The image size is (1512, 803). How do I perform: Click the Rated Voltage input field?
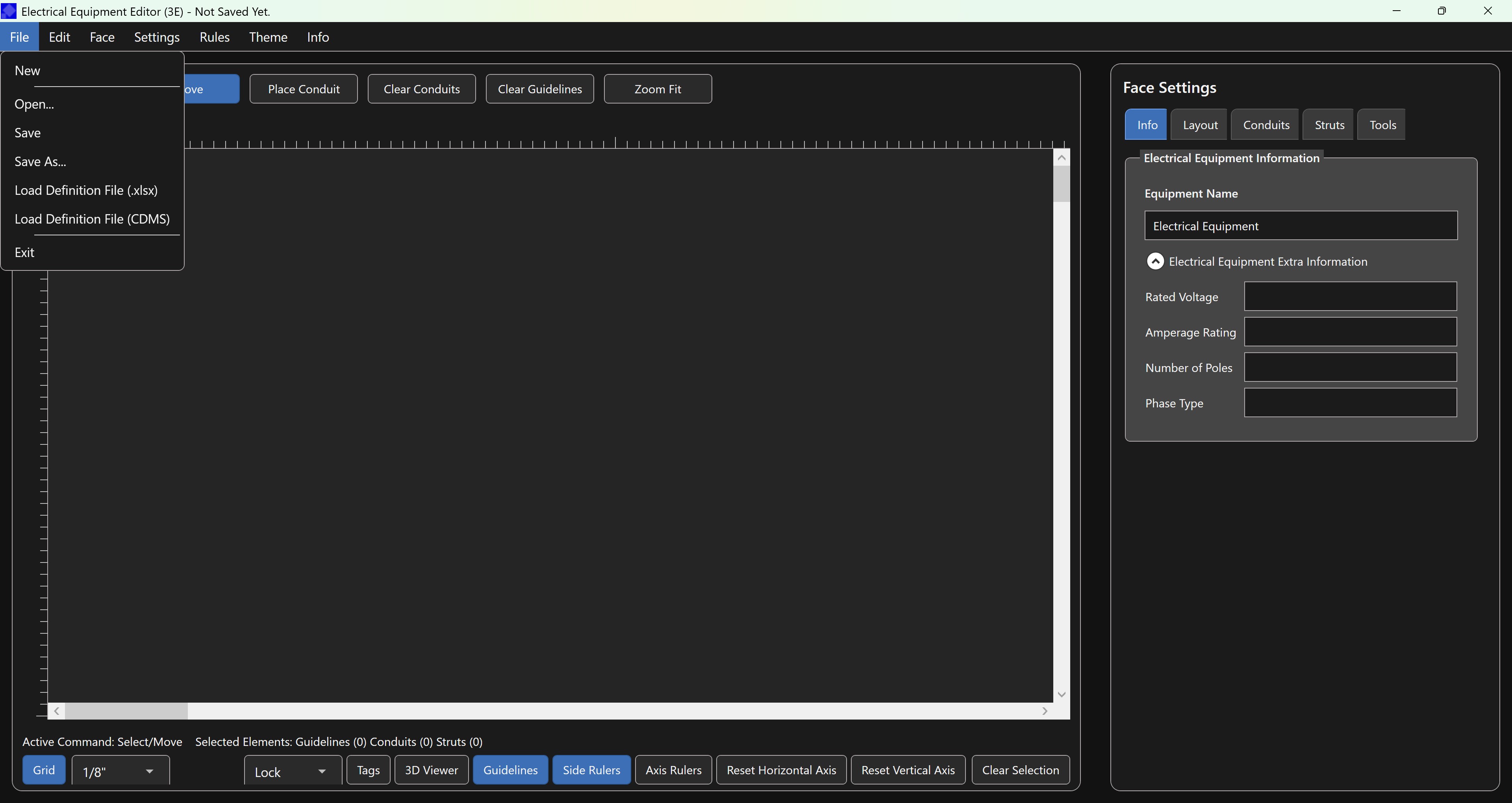coord(1350,296)
